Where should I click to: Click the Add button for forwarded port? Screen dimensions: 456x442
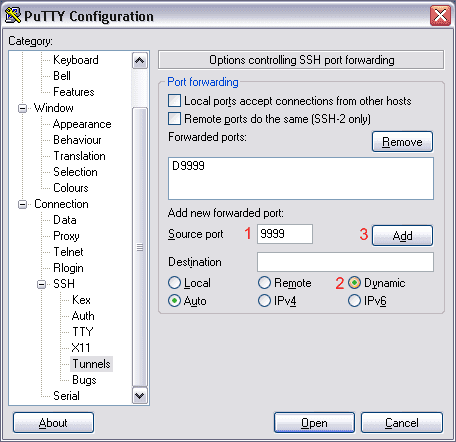pyautogui.click(x=402, y=235)
